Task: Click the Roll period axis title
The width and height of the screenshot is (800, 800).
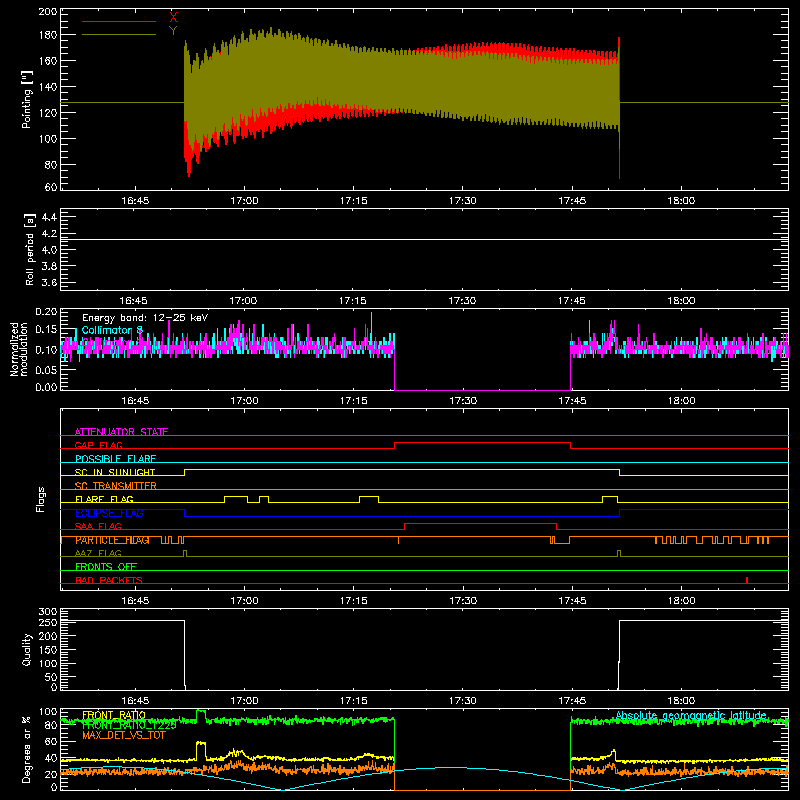Action: click(30, 249)
